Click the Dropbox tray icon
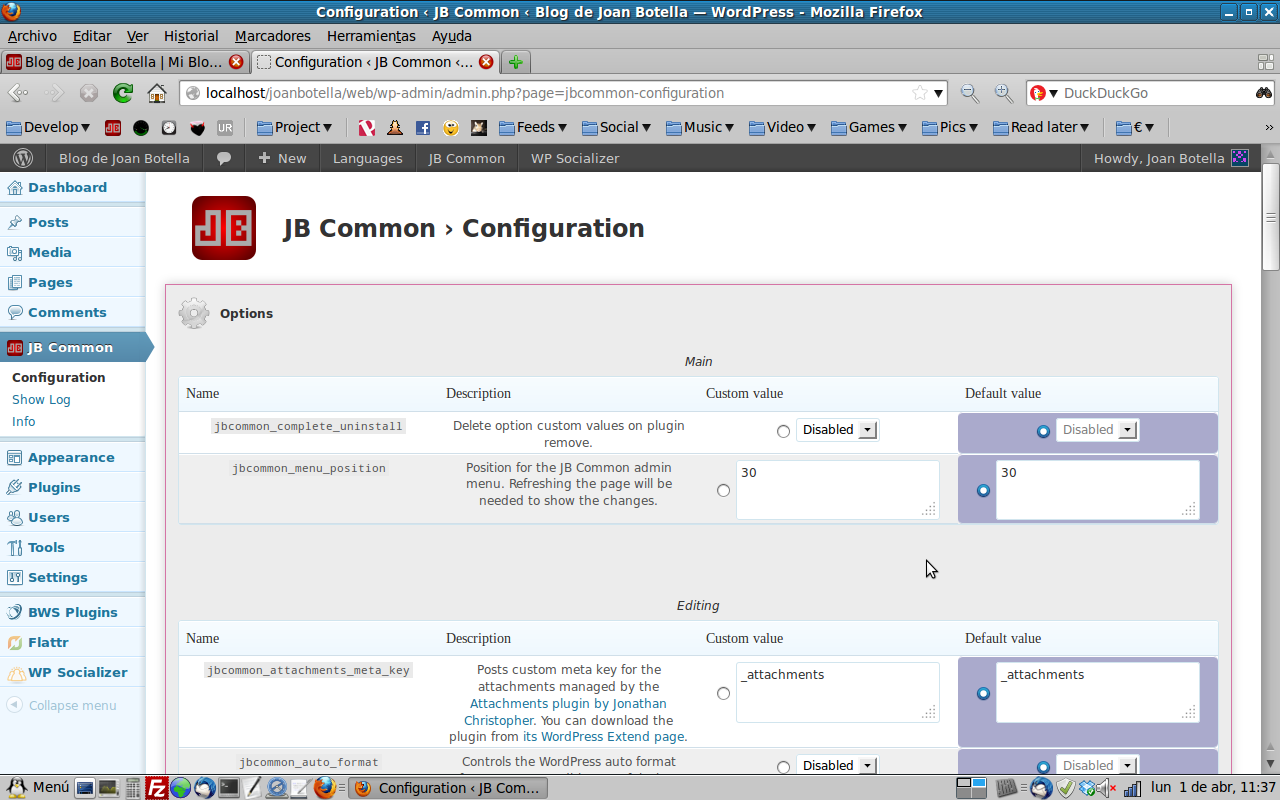1280x800 pixels. tap(1086, 788)
